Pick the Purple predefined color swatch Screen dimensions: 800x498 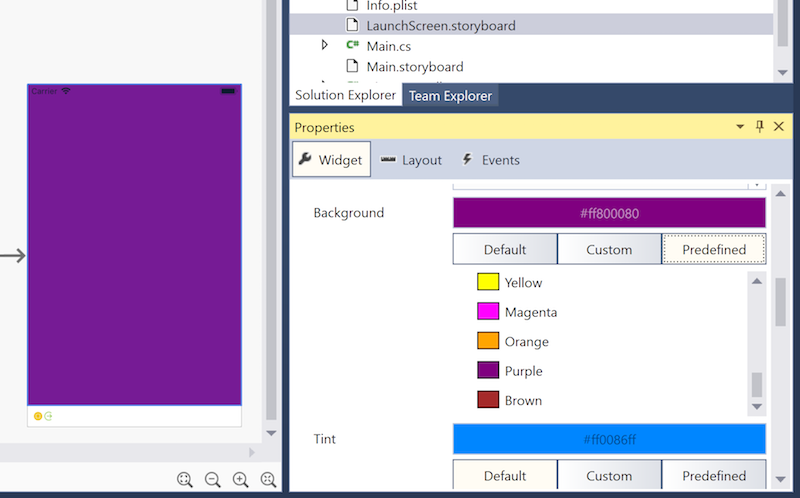point(488,370)
